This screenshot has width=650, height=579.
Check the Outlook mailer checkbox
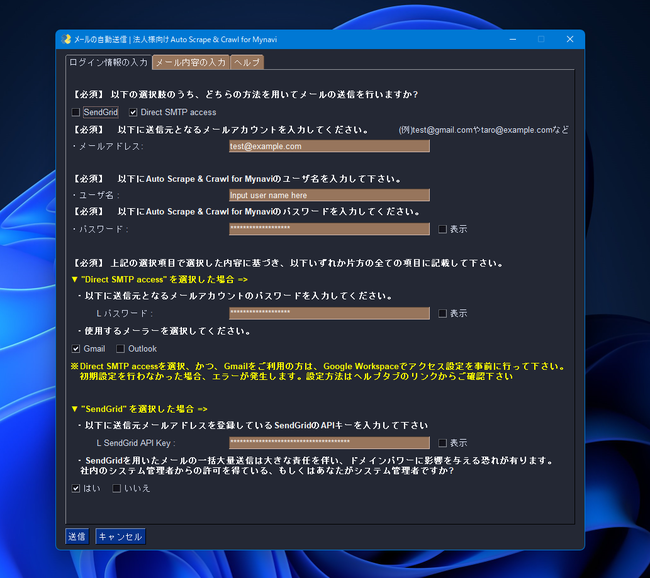[121, 348]
